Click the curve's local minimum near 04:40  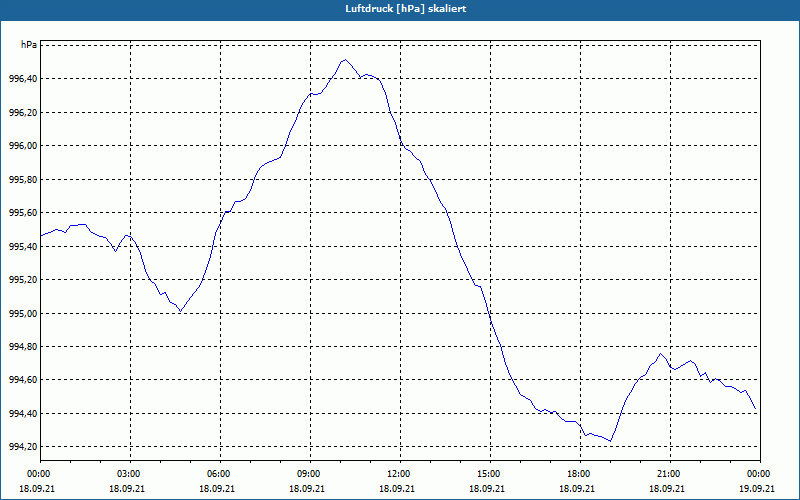[x=180, y=311]
